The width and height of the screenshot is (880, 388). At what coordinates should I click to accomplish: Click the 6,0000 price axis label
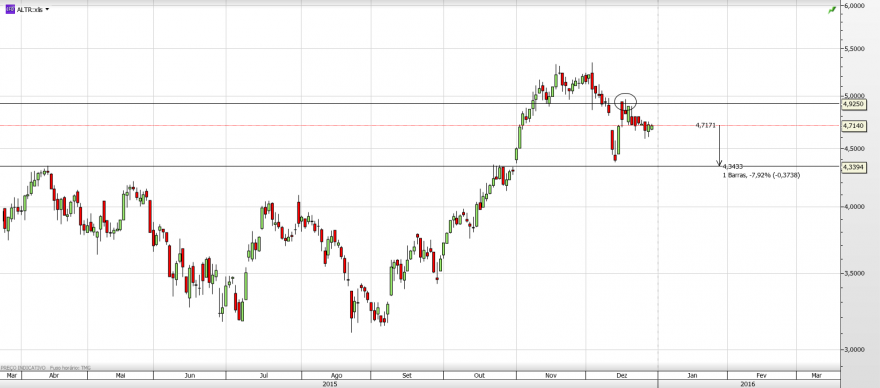tap(854, 6)
